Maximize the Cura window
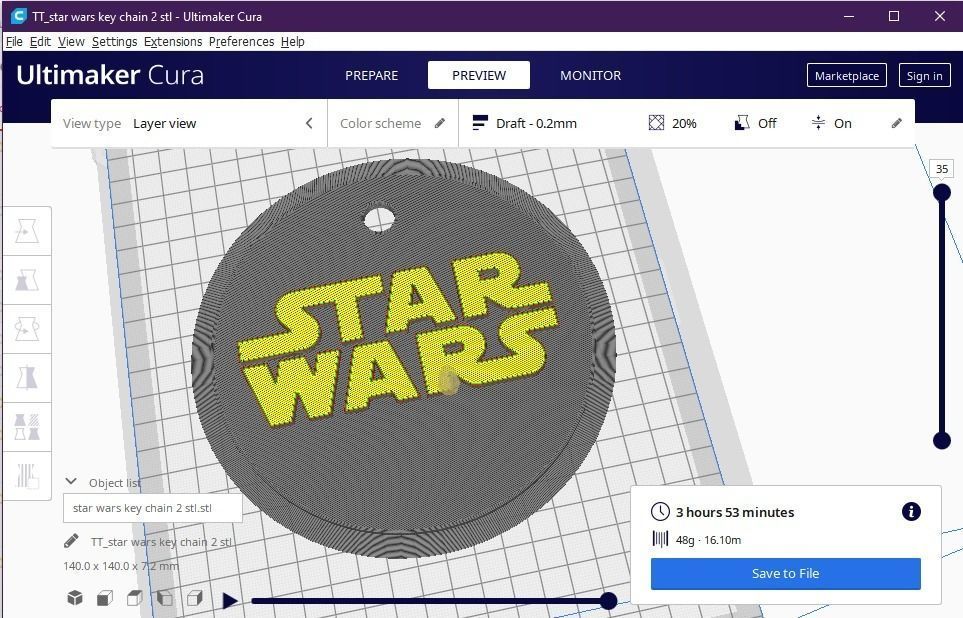 click(x=894, y=16)
